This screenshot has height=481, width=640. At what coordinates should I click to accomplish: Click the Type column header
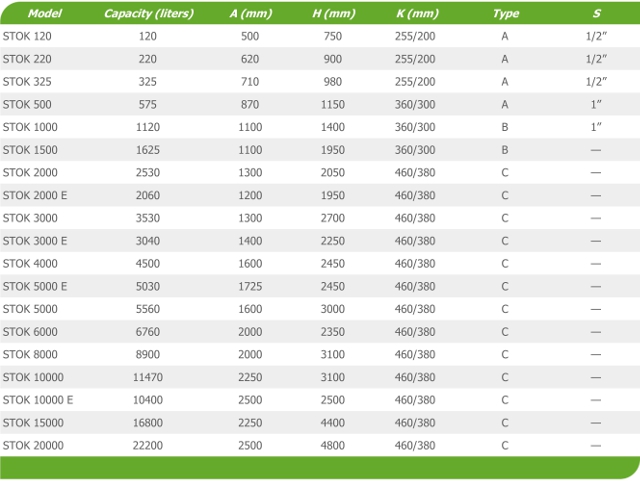click(506, 13)
